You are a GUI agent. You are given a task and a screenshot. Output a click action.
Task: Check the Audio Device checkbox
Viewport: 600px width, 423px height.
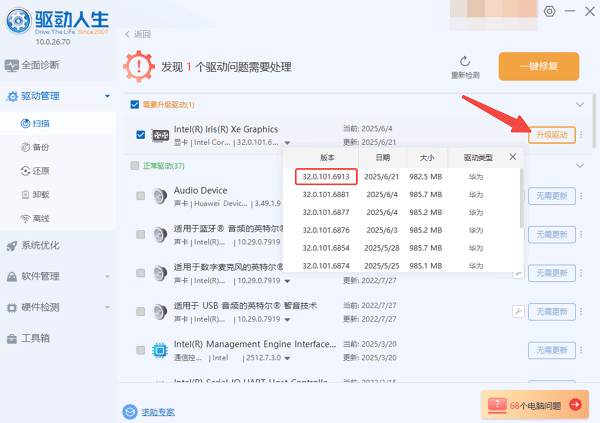click(x=140, y=196)
